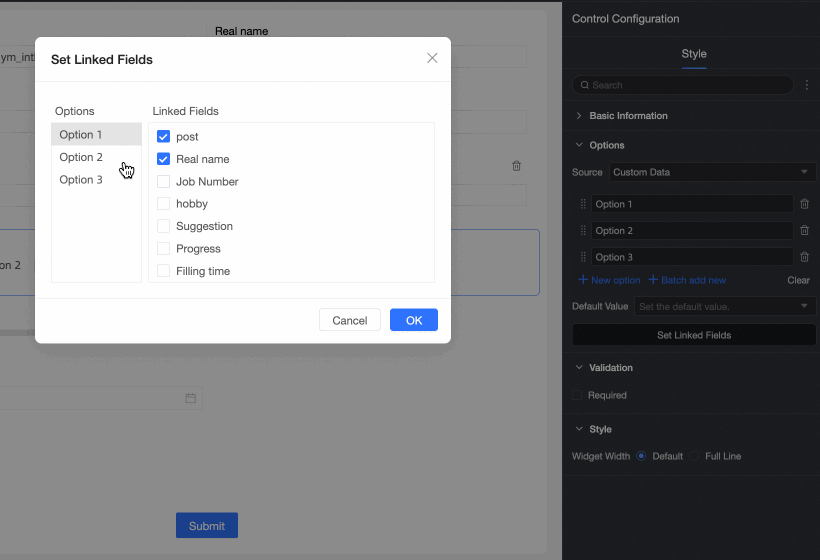Select Full Line widget width
Viewport: 820px width, 560px height.
point(694,456)
